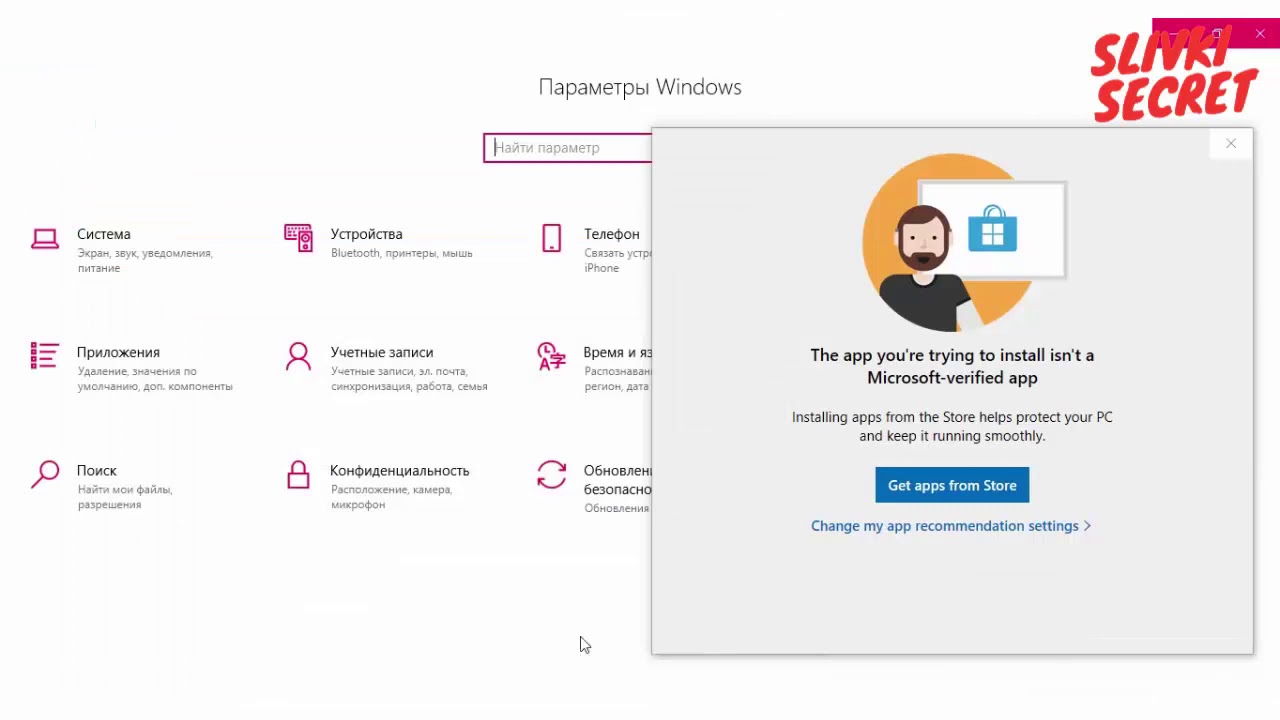Click 'Экран, звук, уведомления, питание' description
Viewport: 1280px width, 720px height.
[145, 260]
